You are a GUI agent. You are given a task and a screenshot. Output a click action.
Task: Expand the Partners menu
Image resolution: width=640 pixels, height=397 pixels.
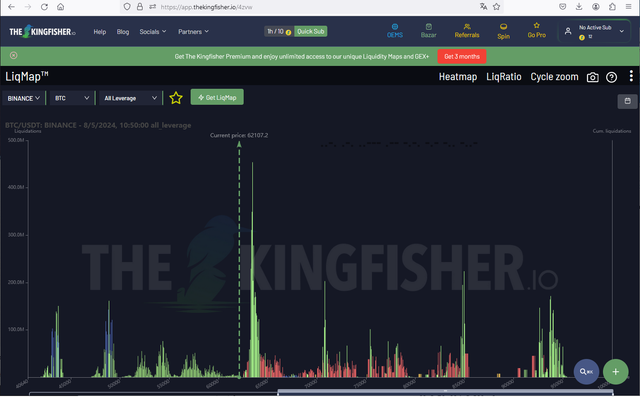(x=193, y=31)
